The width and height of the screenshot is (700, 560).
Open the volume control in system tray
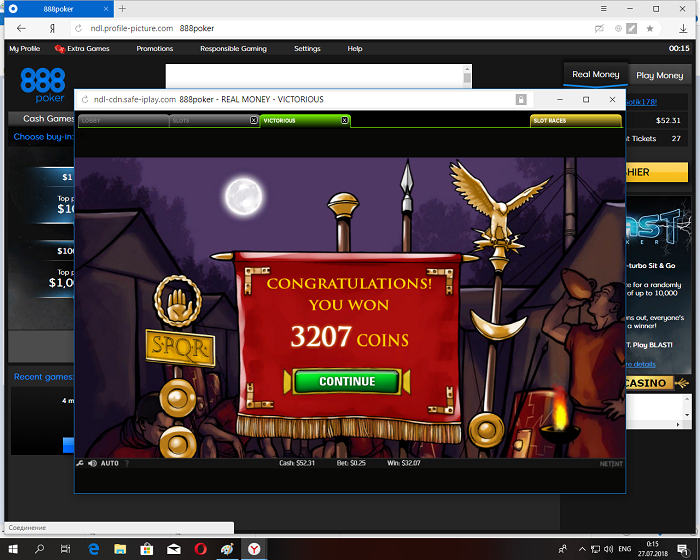tap(608, 549)
